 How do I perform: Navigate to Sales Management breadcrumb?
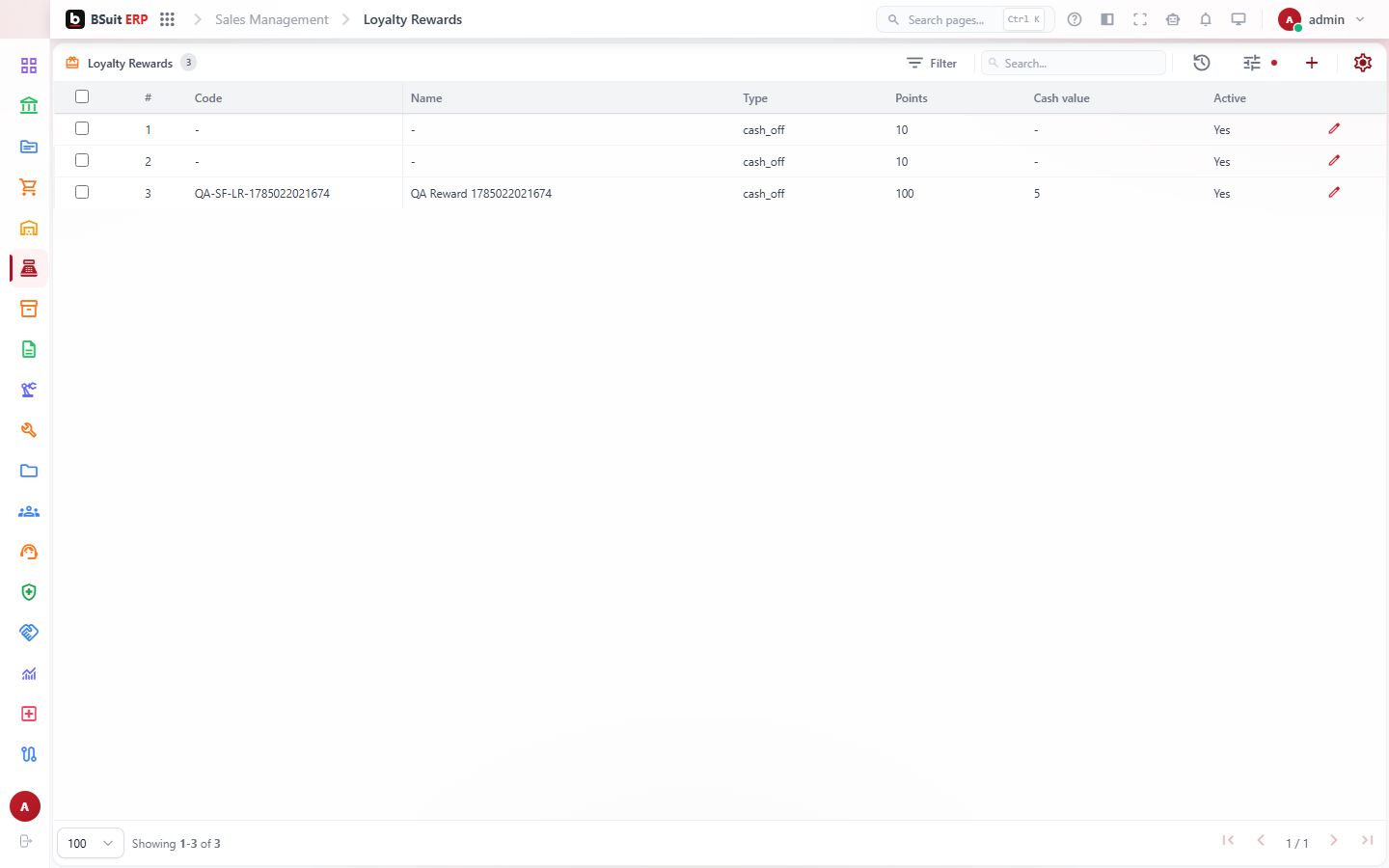click(x=272, y=19)
